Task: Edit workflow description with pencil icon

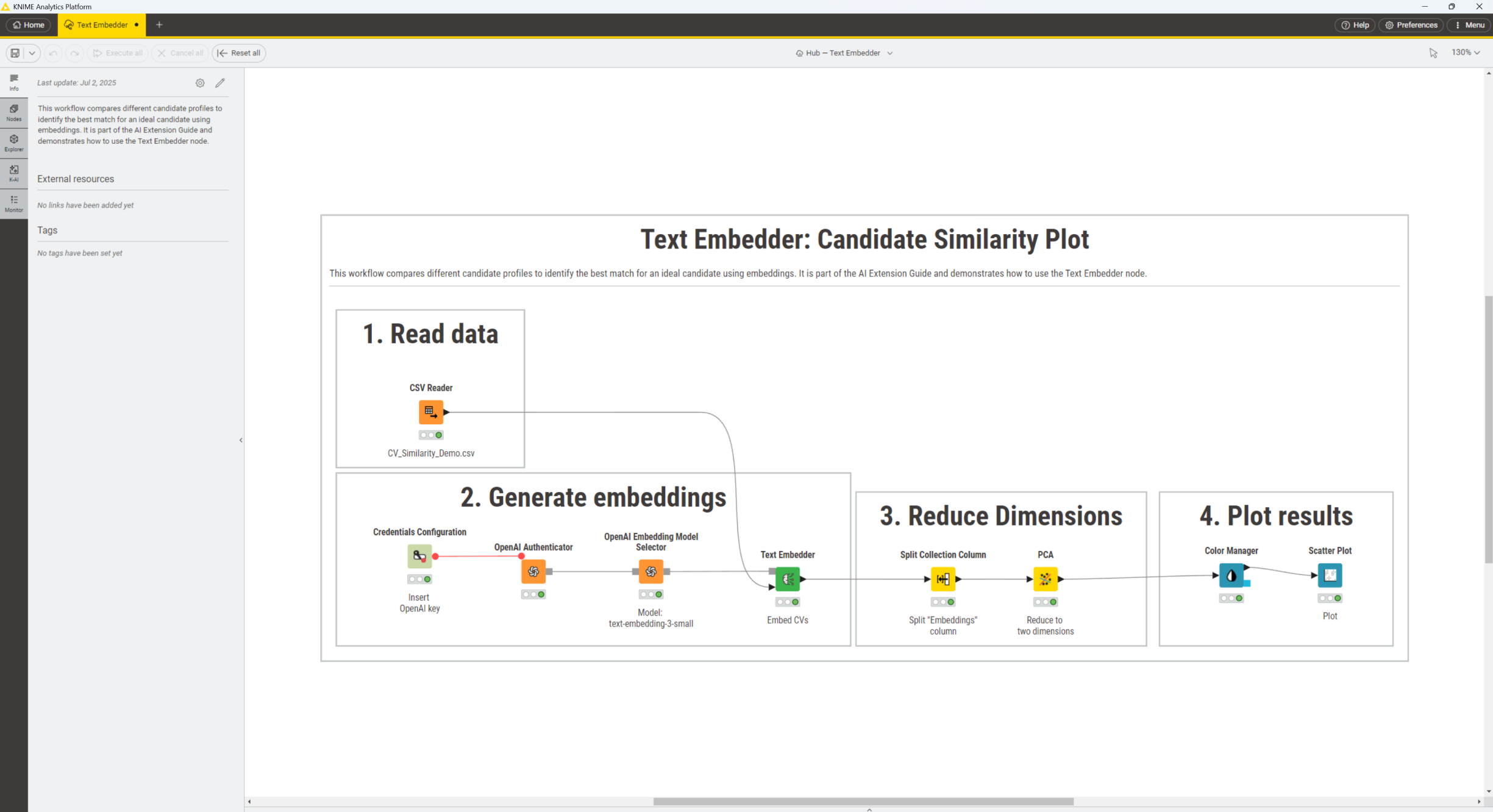Action: tap(220, 83)
